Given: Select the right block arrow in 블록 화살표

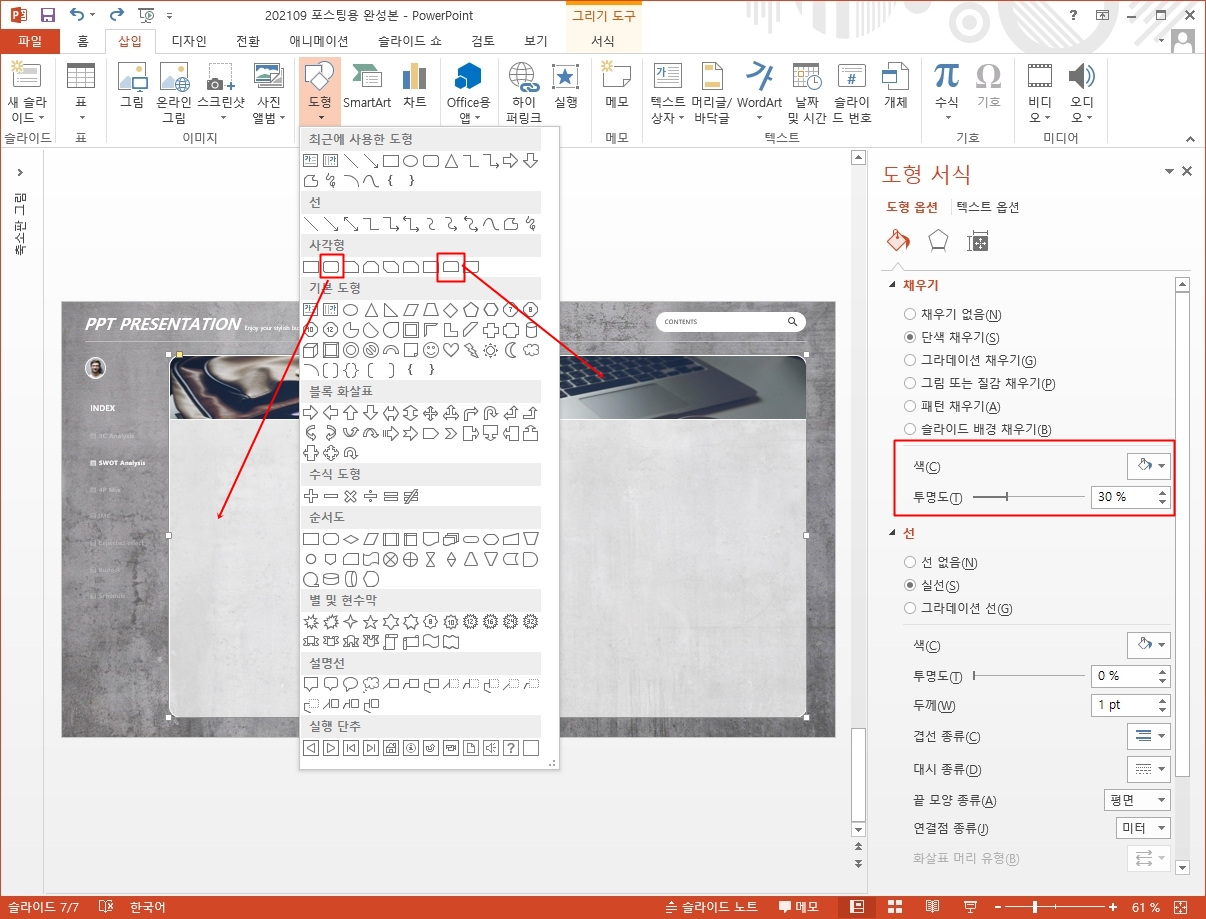Looking at the screenshot, I should tap(310, 413).
